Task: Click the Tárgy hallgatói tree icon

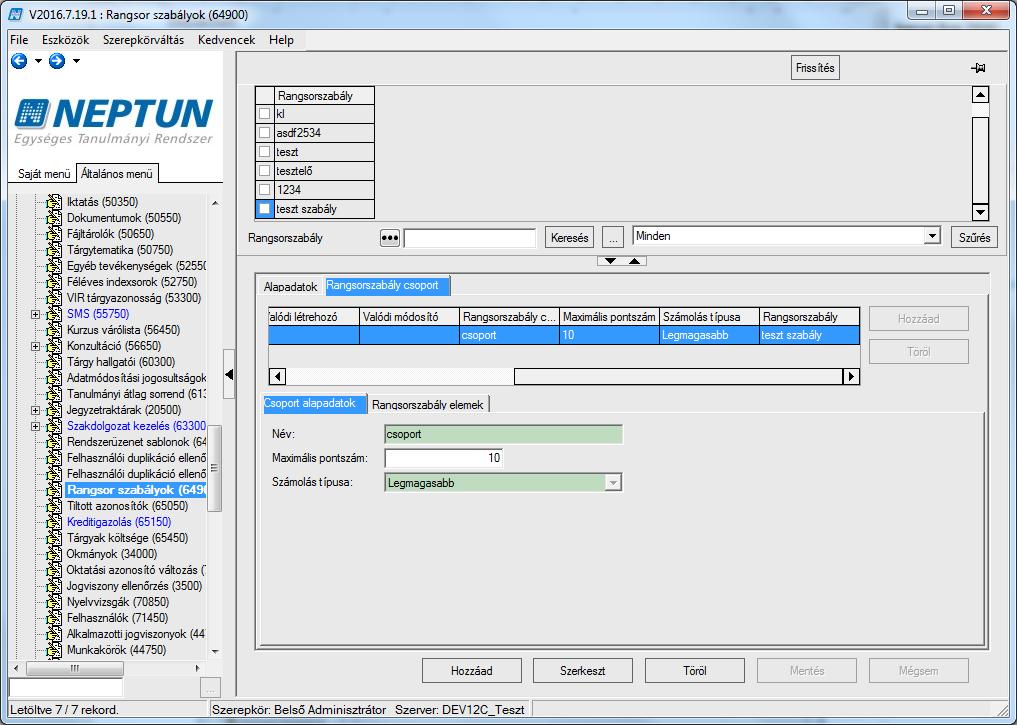Action: (x=54, y=362)
